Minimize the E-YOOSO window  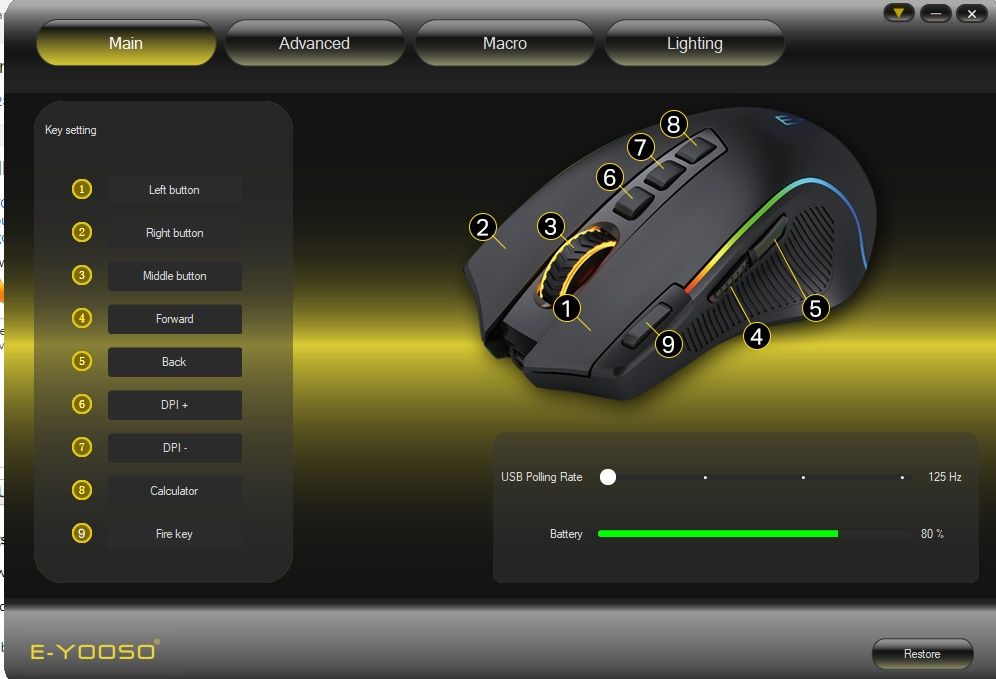point(936,13)
